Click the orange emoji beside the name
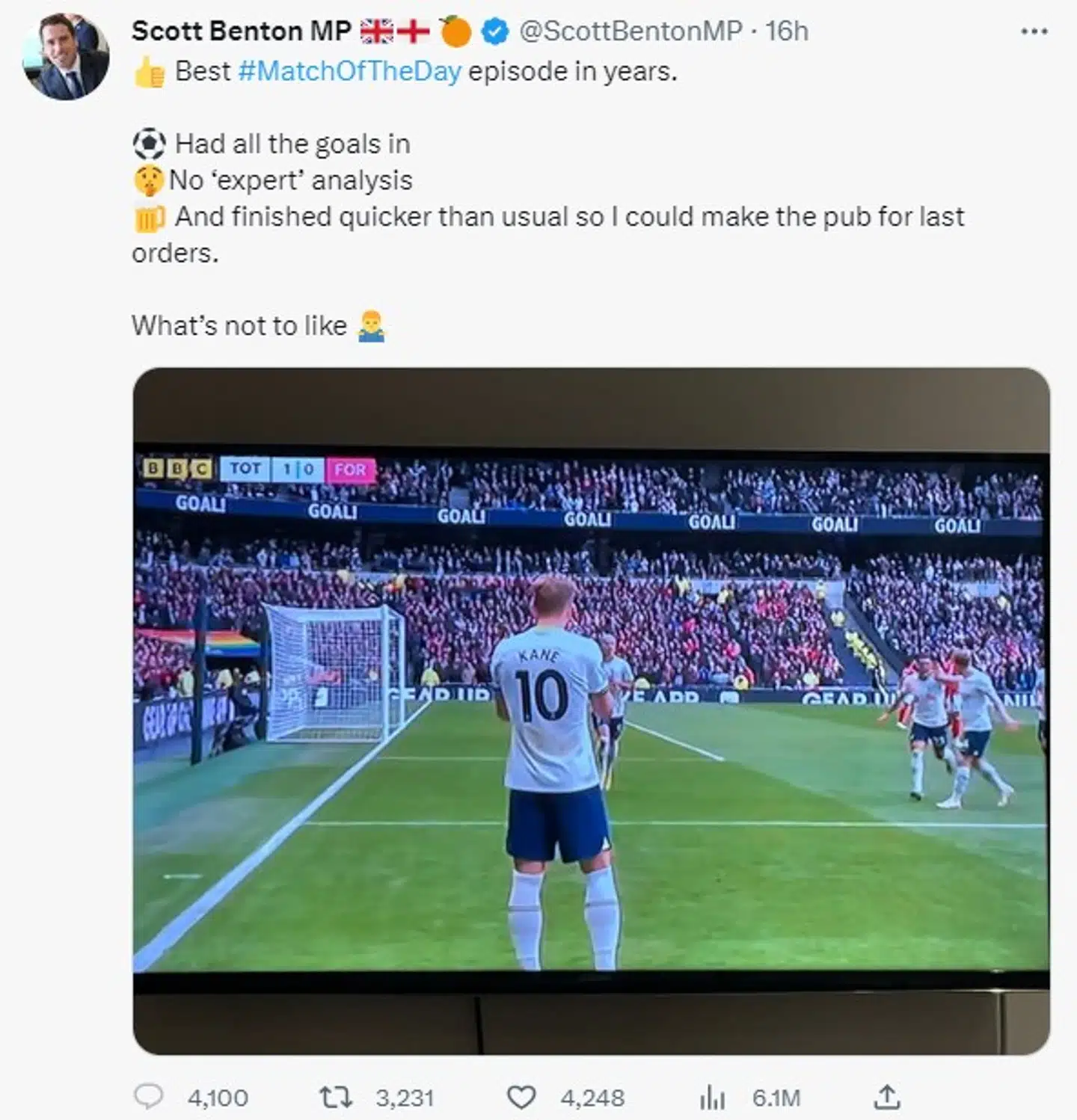1077x1120 pixels. click(x=455, y=31)
